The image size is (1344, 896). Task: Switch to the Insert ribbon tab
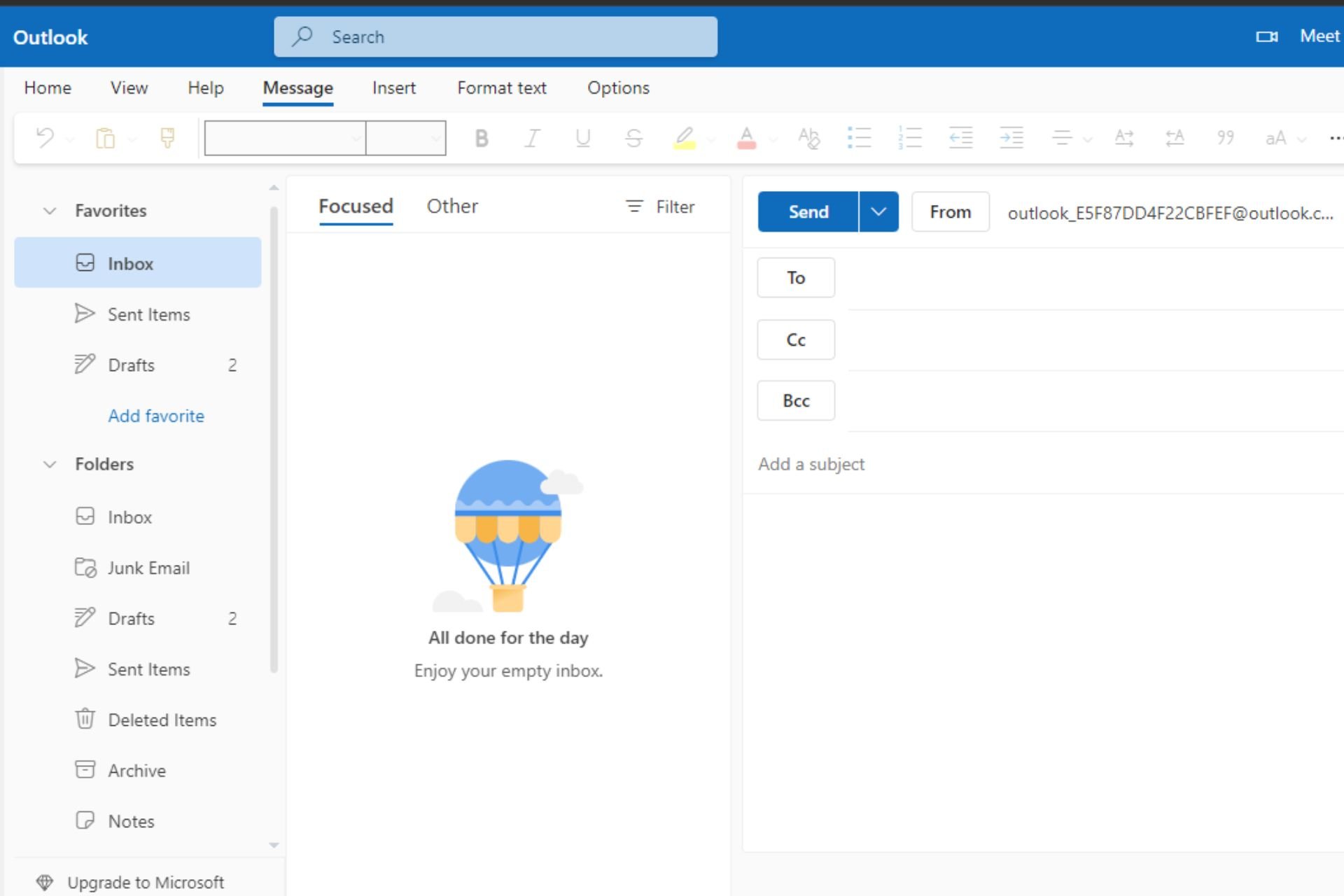tap(393, 88)
